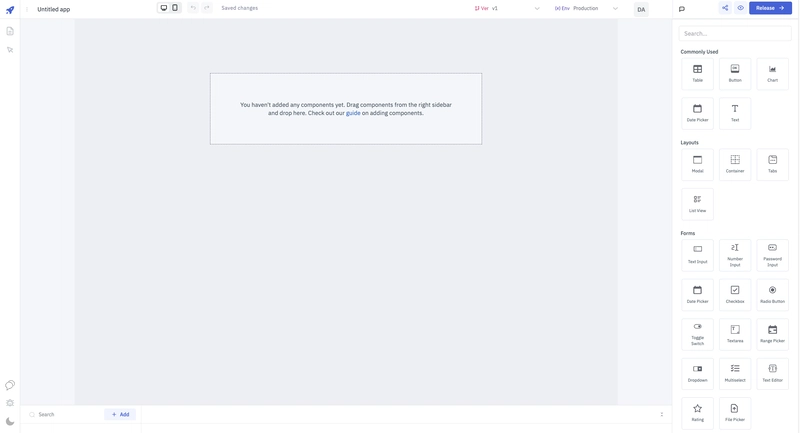
Task: Open the pages panel icon in left sidebar
Action: [10, 31]
